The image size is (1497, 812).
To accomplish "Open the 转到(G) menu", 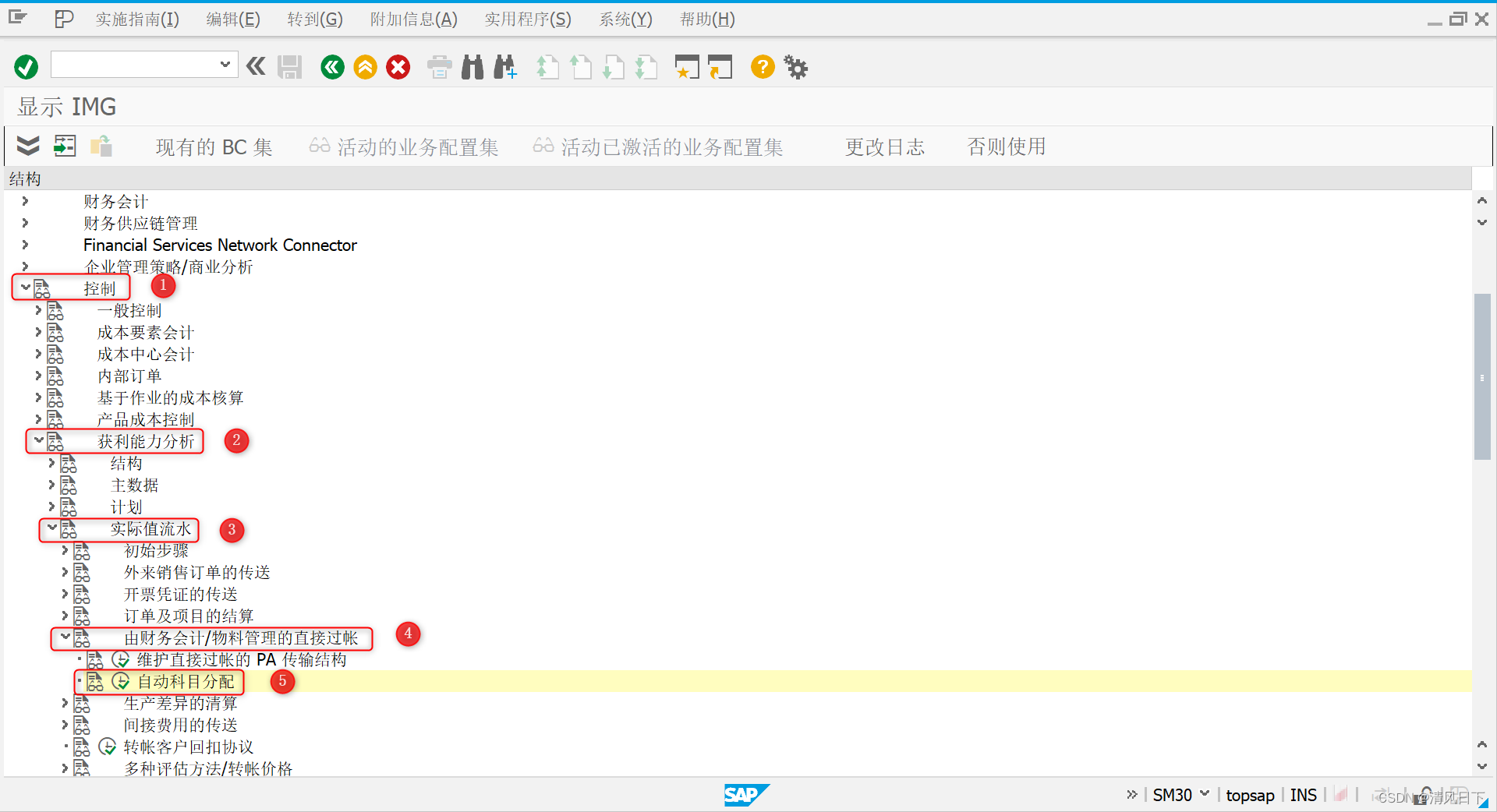I will coord(315,19).
